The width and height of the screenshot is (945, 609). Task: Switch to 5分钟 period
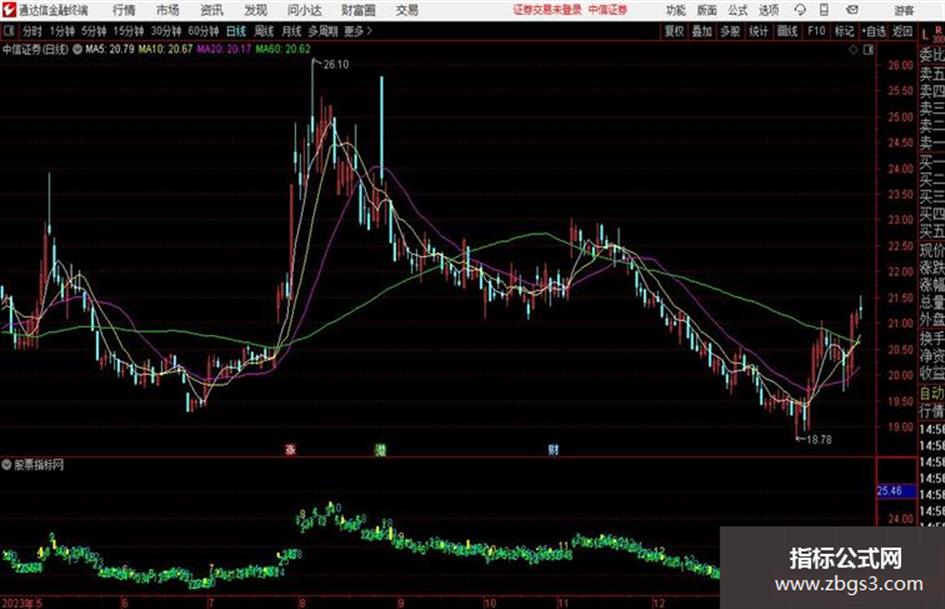[93, 31]
